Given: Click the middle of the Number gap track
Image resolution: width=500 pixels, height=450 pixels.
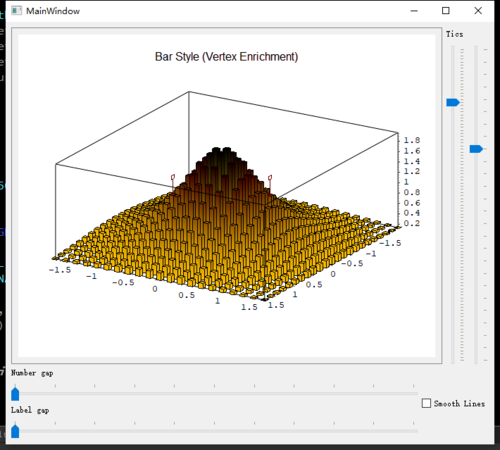Looking at the screenshot, I should coord(215,394).
